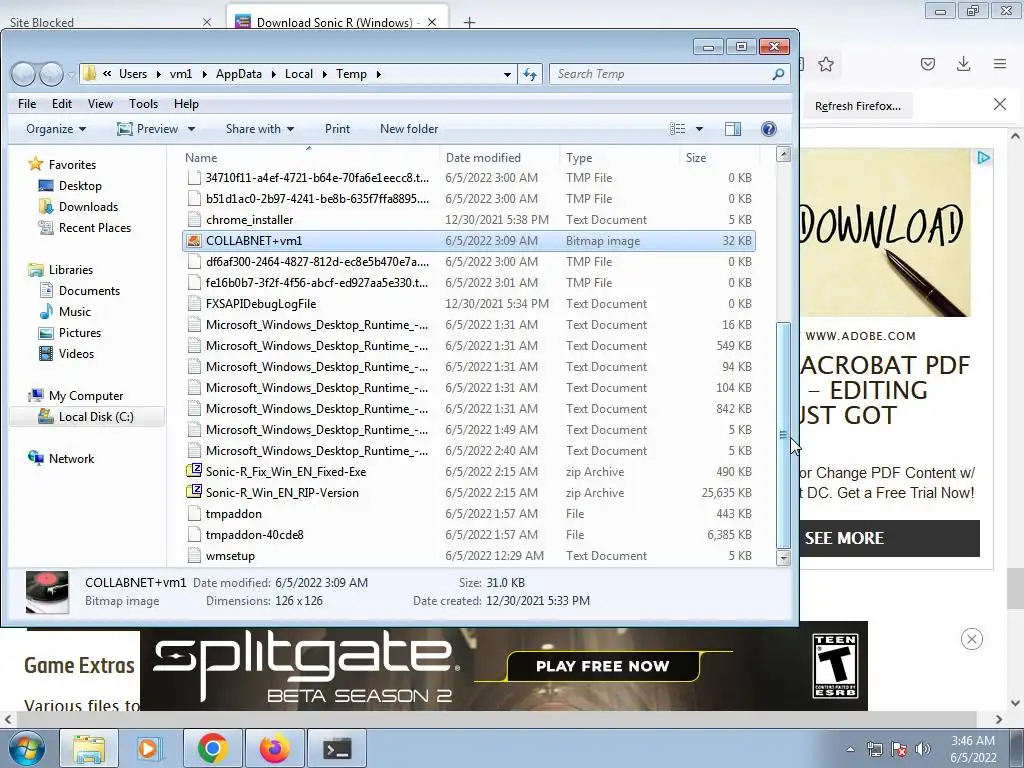The height and width of the screenshot is (768, 1024).
Task: Click the Explorer Forward navigation arrow
Action: 51,74
